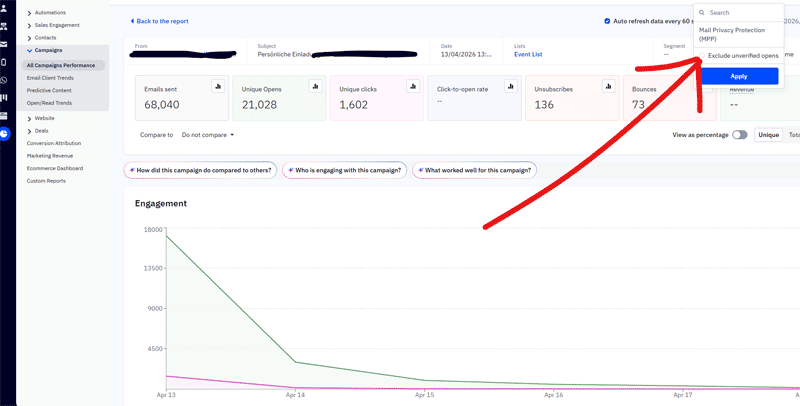
Task: Open Marketing Revenue report
Action: tap(49, 156)
